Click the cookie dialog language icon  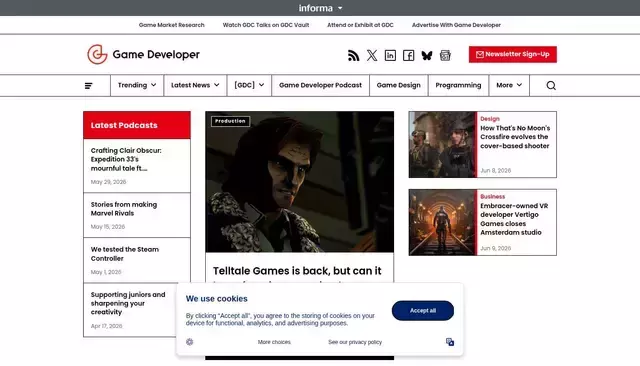tap(450, 342)
